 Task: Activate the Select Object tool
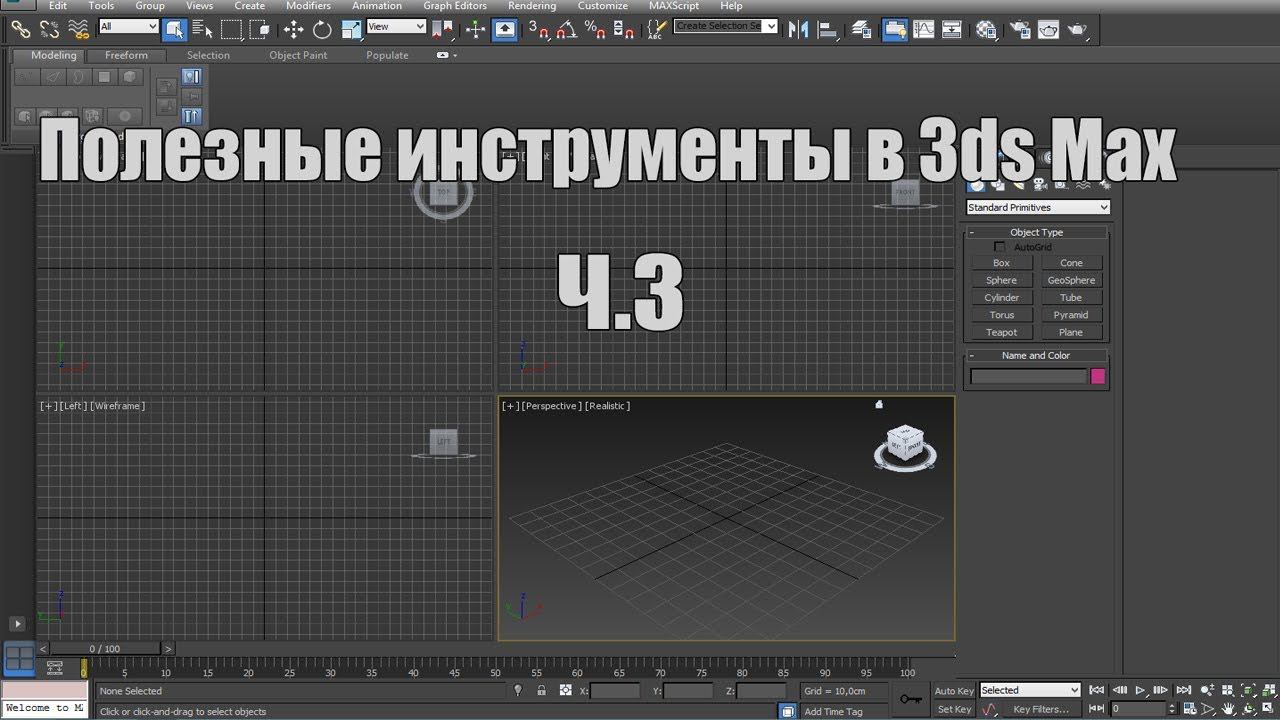coord(175,29)
